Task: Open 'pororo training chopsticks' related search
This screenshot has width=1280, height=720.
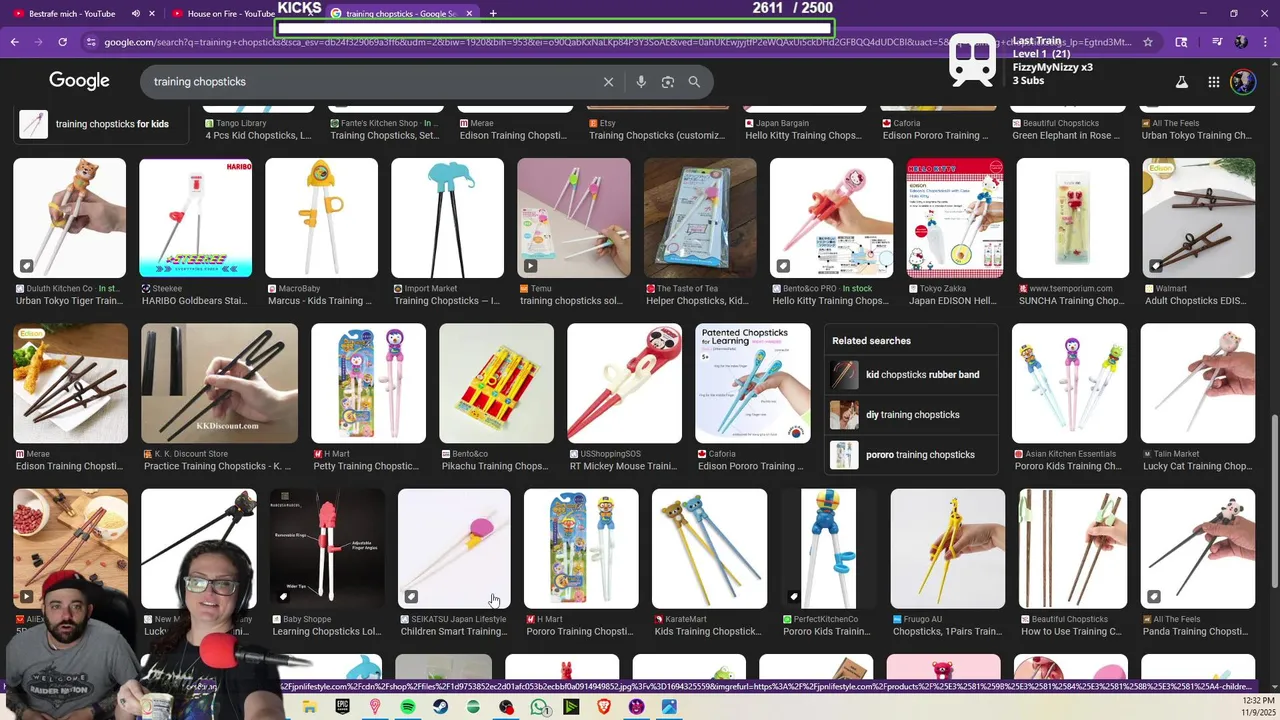Action: pyautogui.click(x=911, y=455)
